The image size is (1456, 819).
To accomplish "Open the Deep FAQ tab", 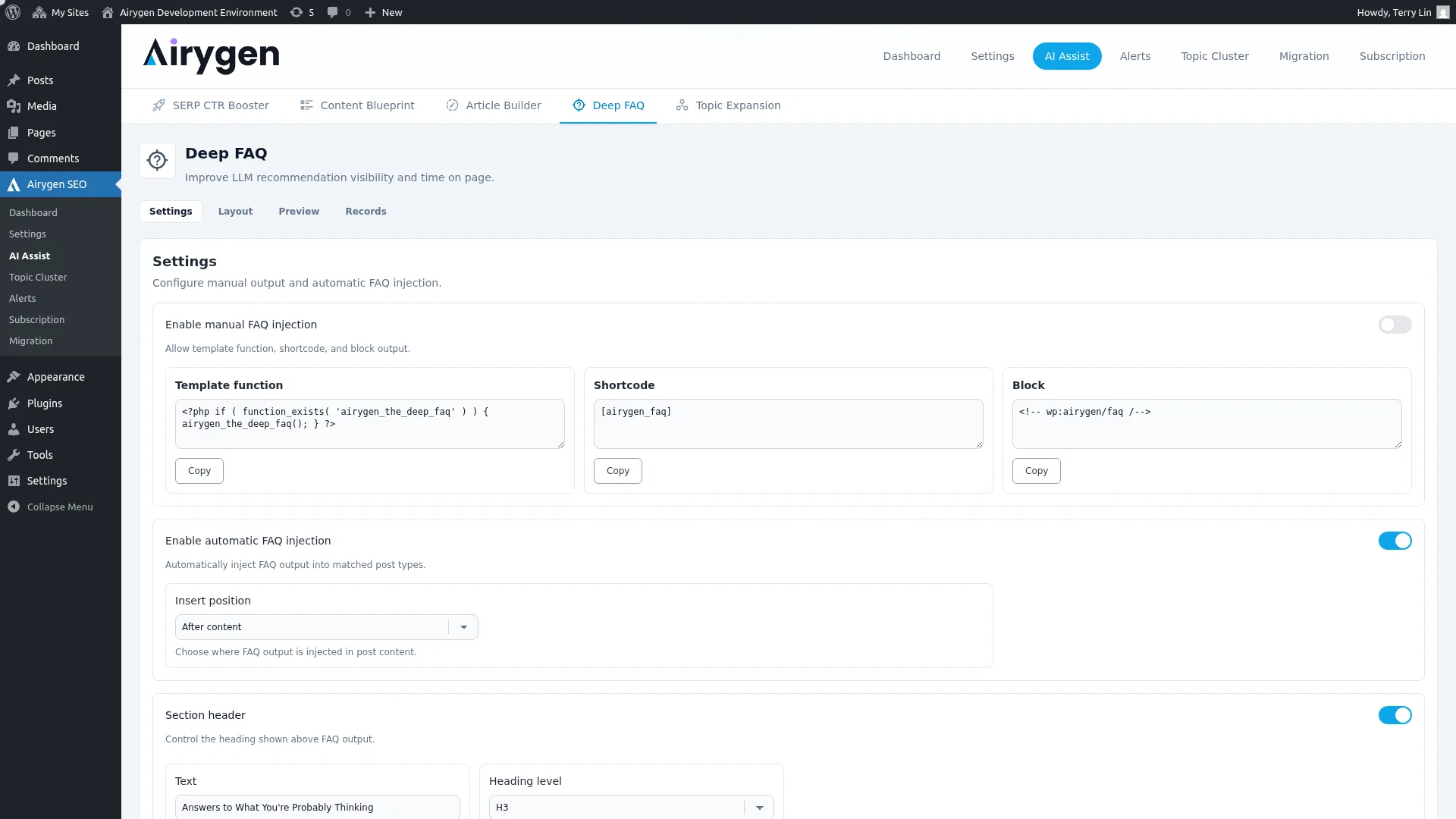I will click(607, 105).
